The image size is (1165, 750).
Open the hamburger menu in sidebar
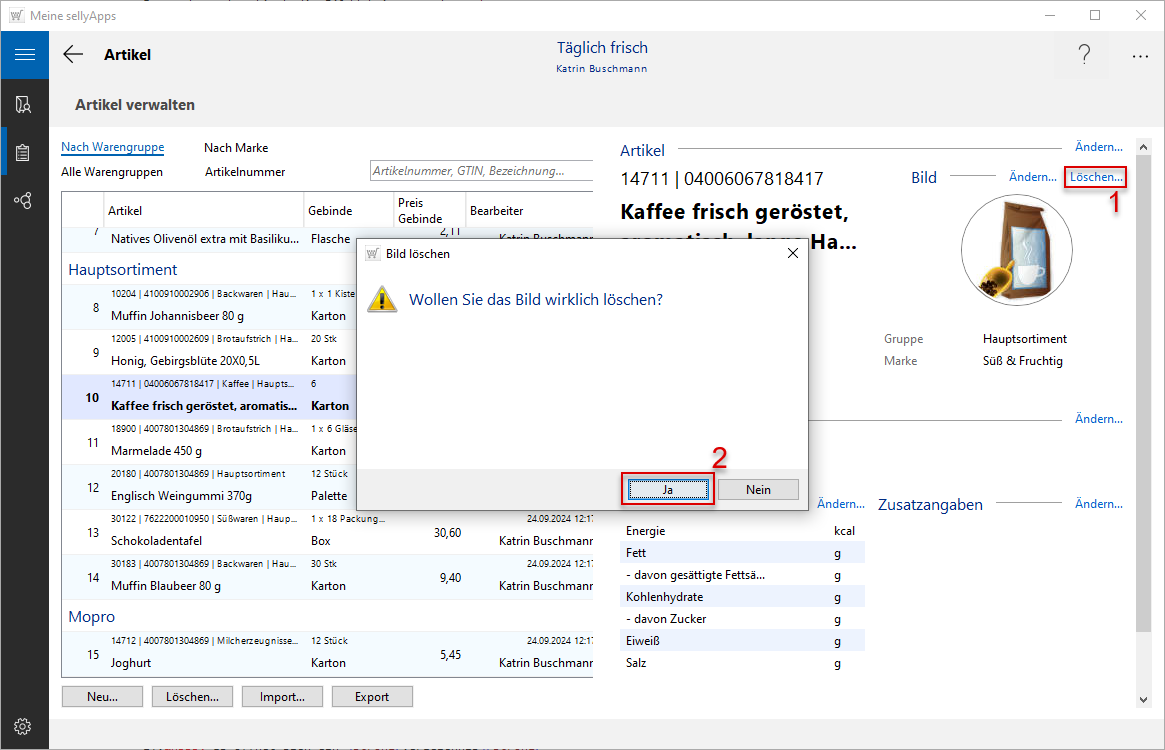pyautogui.click(x=24, y=55)
